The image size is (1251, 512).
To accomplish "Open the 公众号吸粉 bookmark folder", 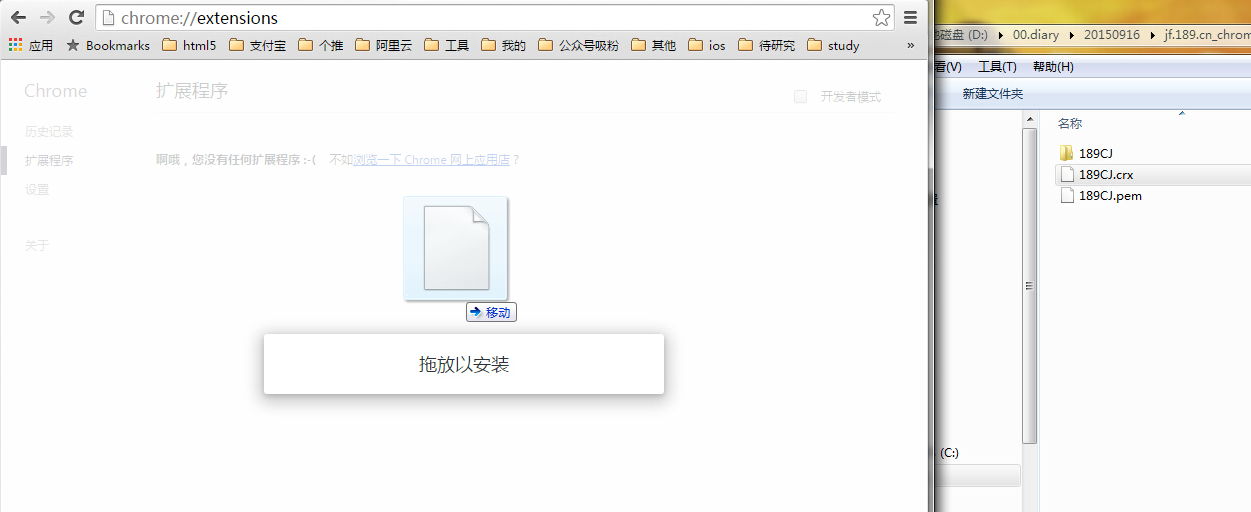I will (579, 45).
